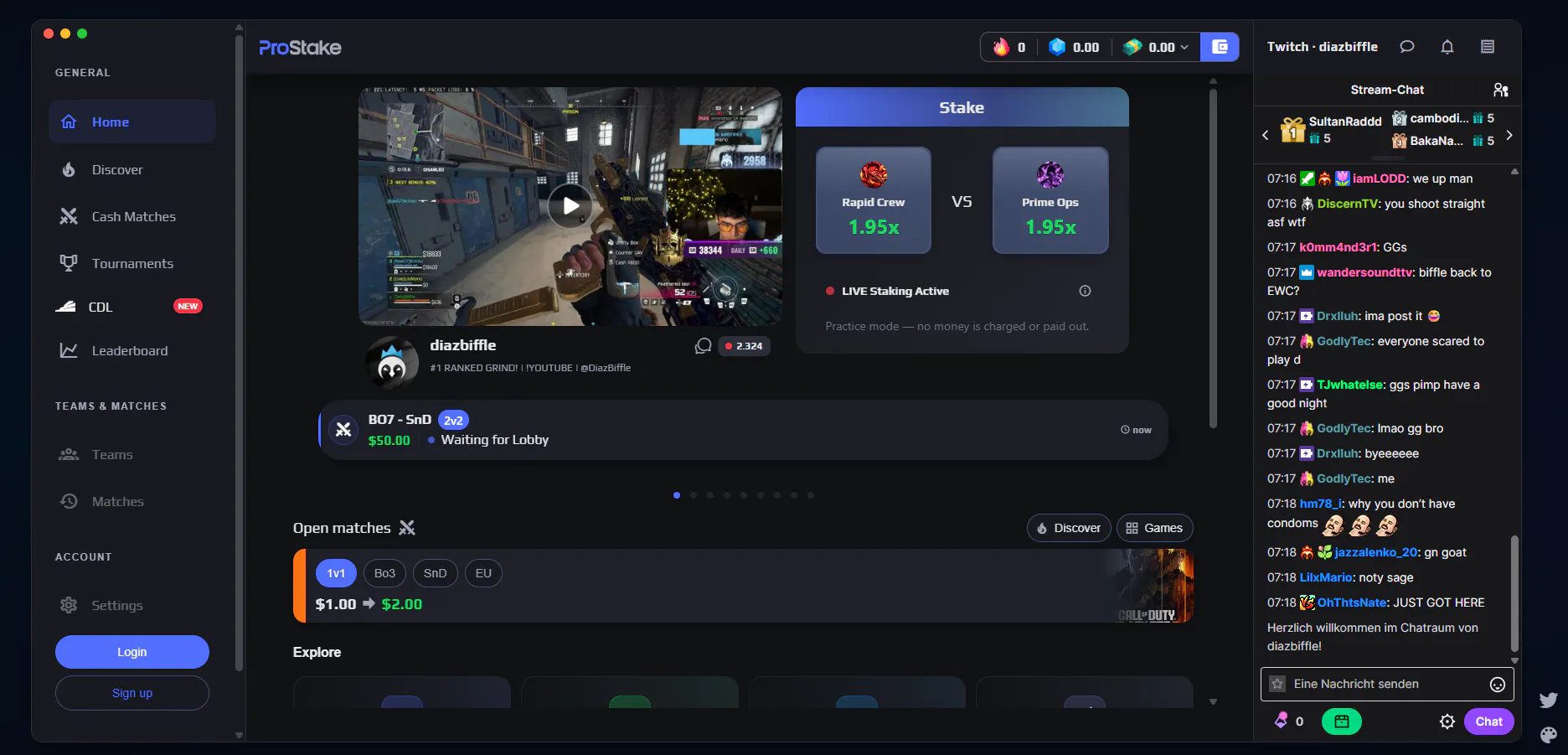Select the EU region tag

[483, 573]
